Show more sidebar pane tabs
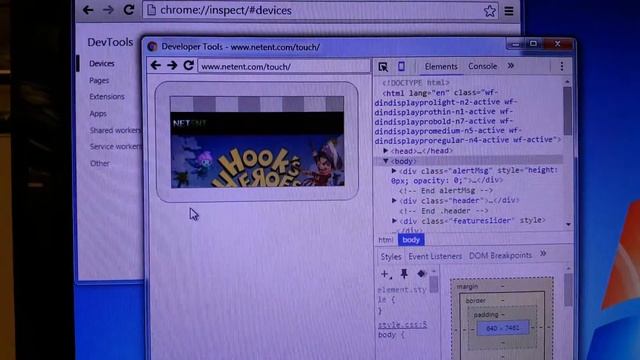Viewport: 640px width, 360px height. click(x=543, y=253)
